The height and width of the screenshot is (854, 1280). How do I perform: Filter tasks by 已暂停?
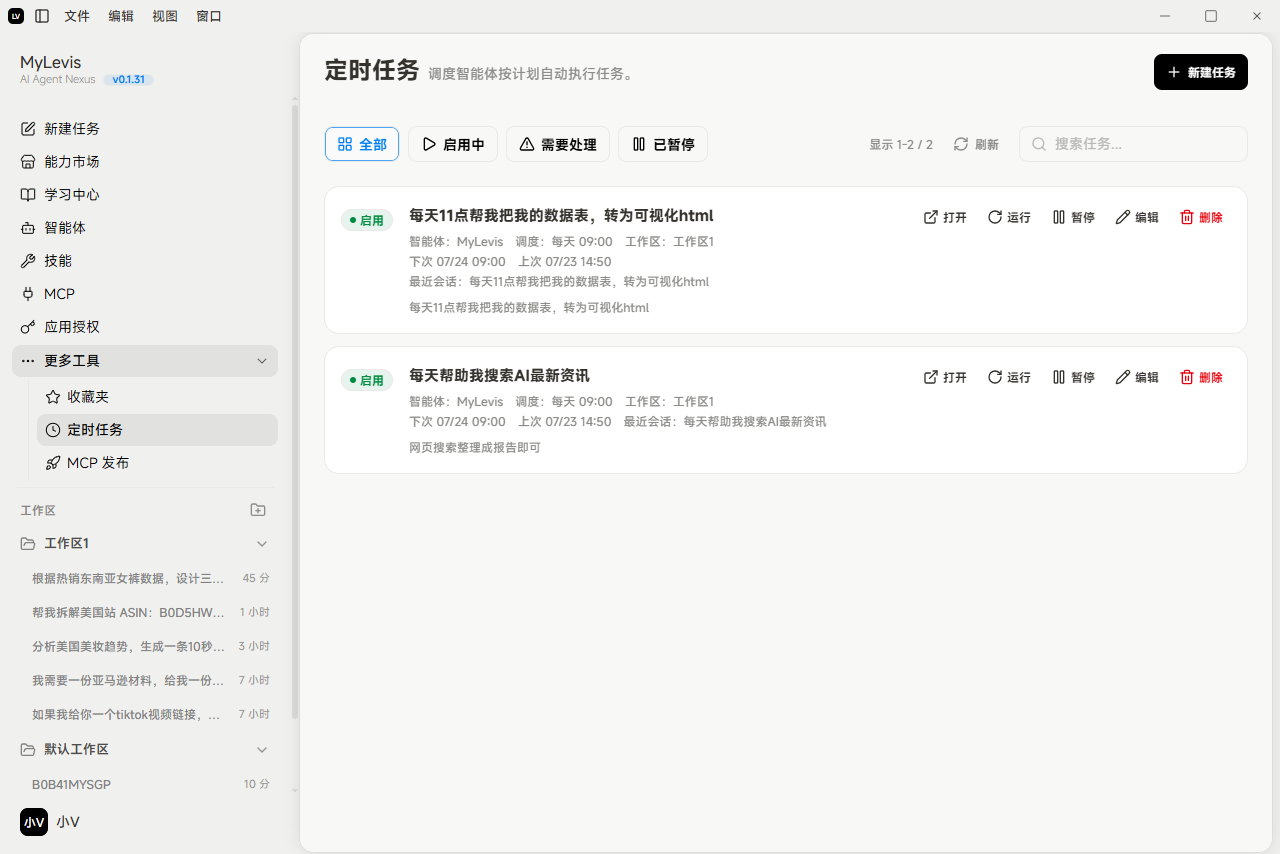pyautogui.click(x=663, y=144)
